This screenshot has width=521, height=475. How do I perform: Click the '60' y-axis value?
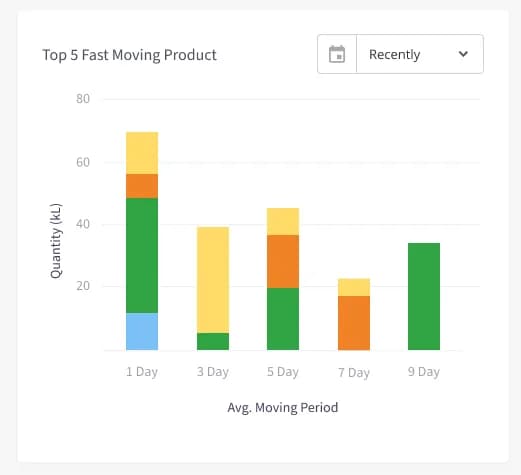coord(83,162)
